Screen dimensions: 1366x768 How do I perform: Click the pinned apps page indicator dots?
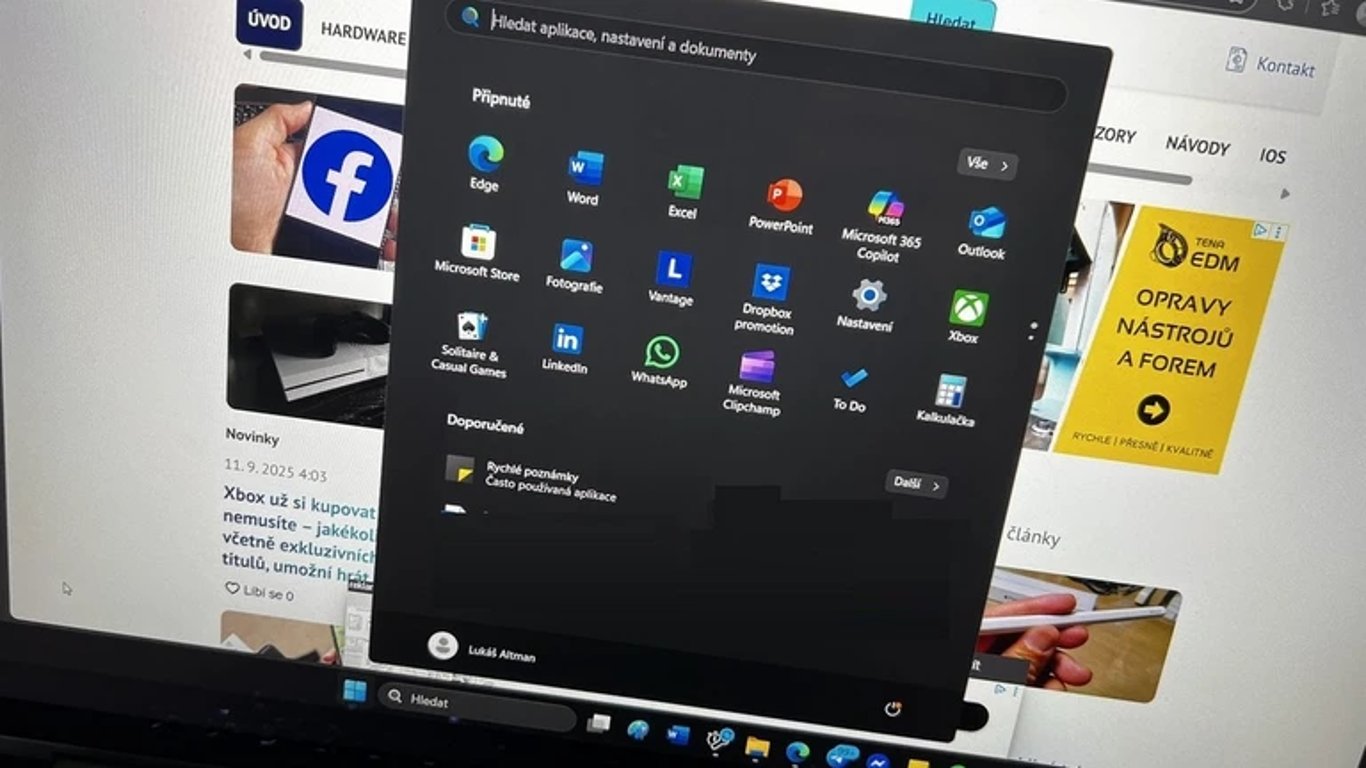point(1032,330)
